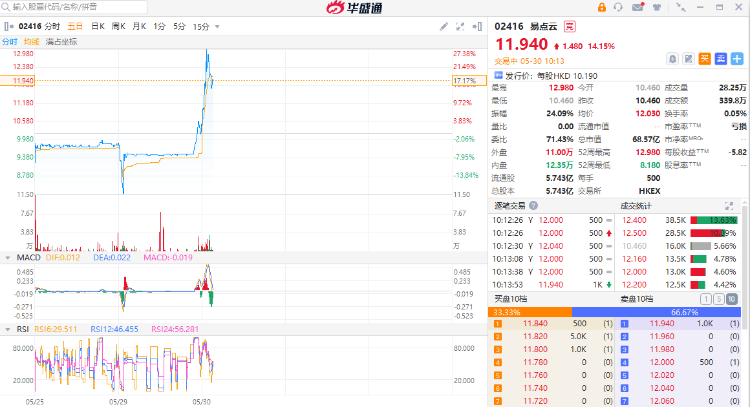Toggle the 分时 line indicator
This screenshot has width=750, height=407.
tap(10, 42)
